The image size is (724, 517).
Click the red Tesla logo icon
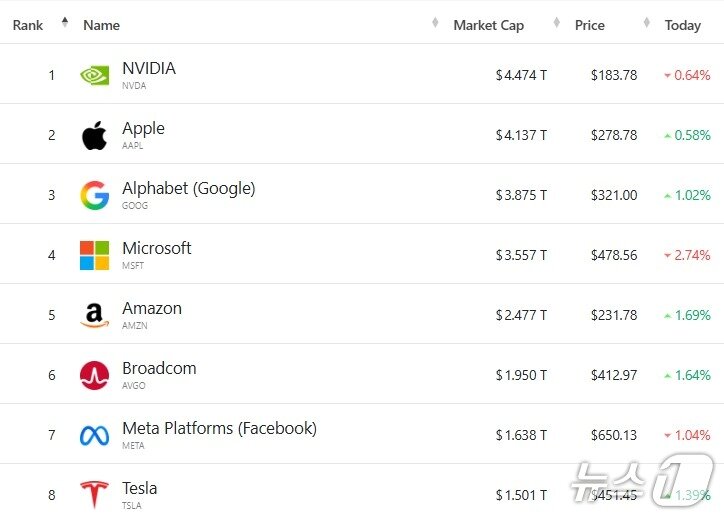click(94, 494)
